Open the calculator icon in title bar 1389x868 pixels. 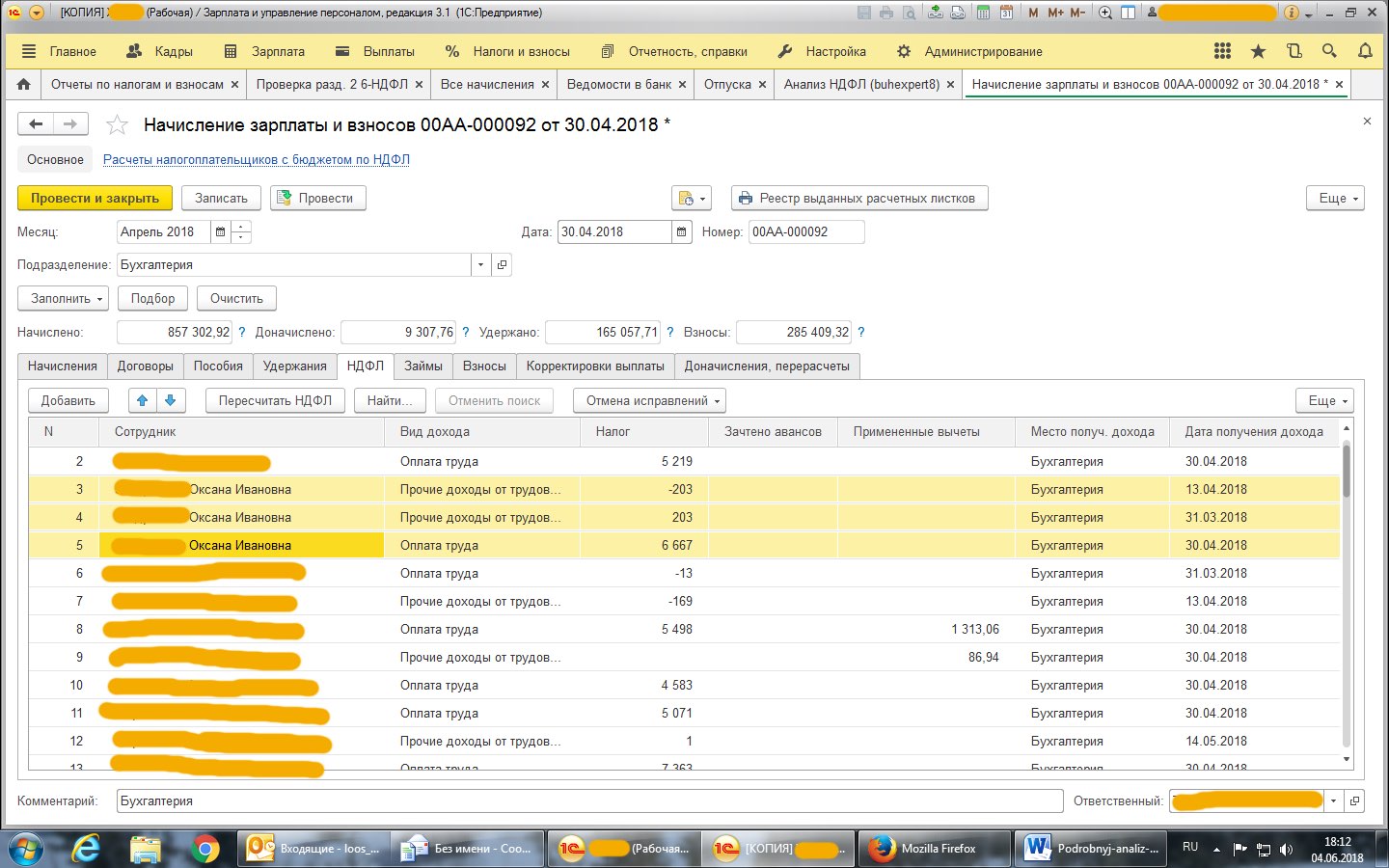983,13
